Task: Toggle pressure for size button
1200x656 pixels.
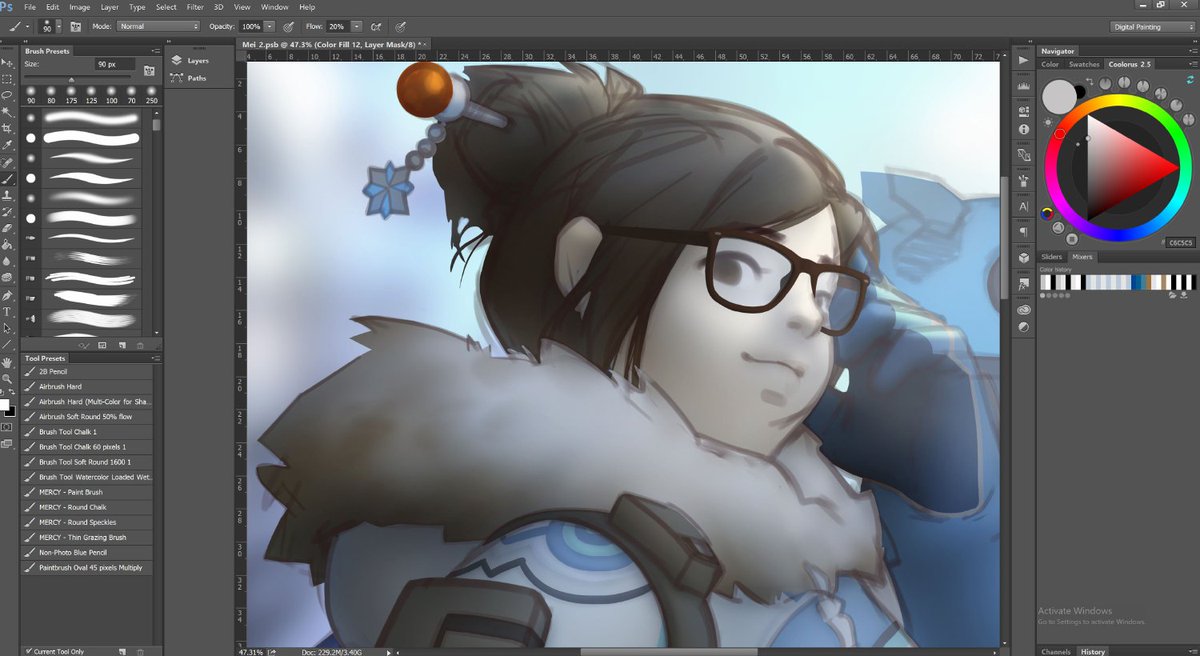Action: tap(401, 26)
